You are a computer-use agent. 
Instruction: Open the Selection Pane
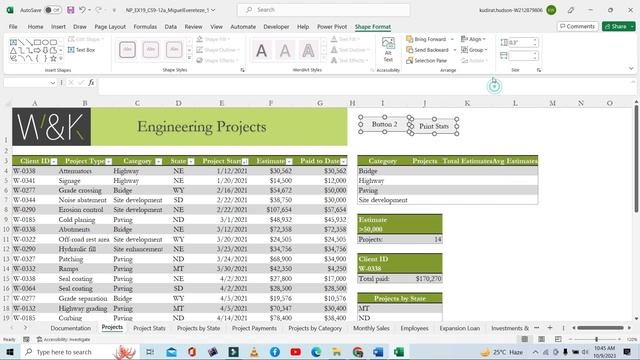coord(427,60)
